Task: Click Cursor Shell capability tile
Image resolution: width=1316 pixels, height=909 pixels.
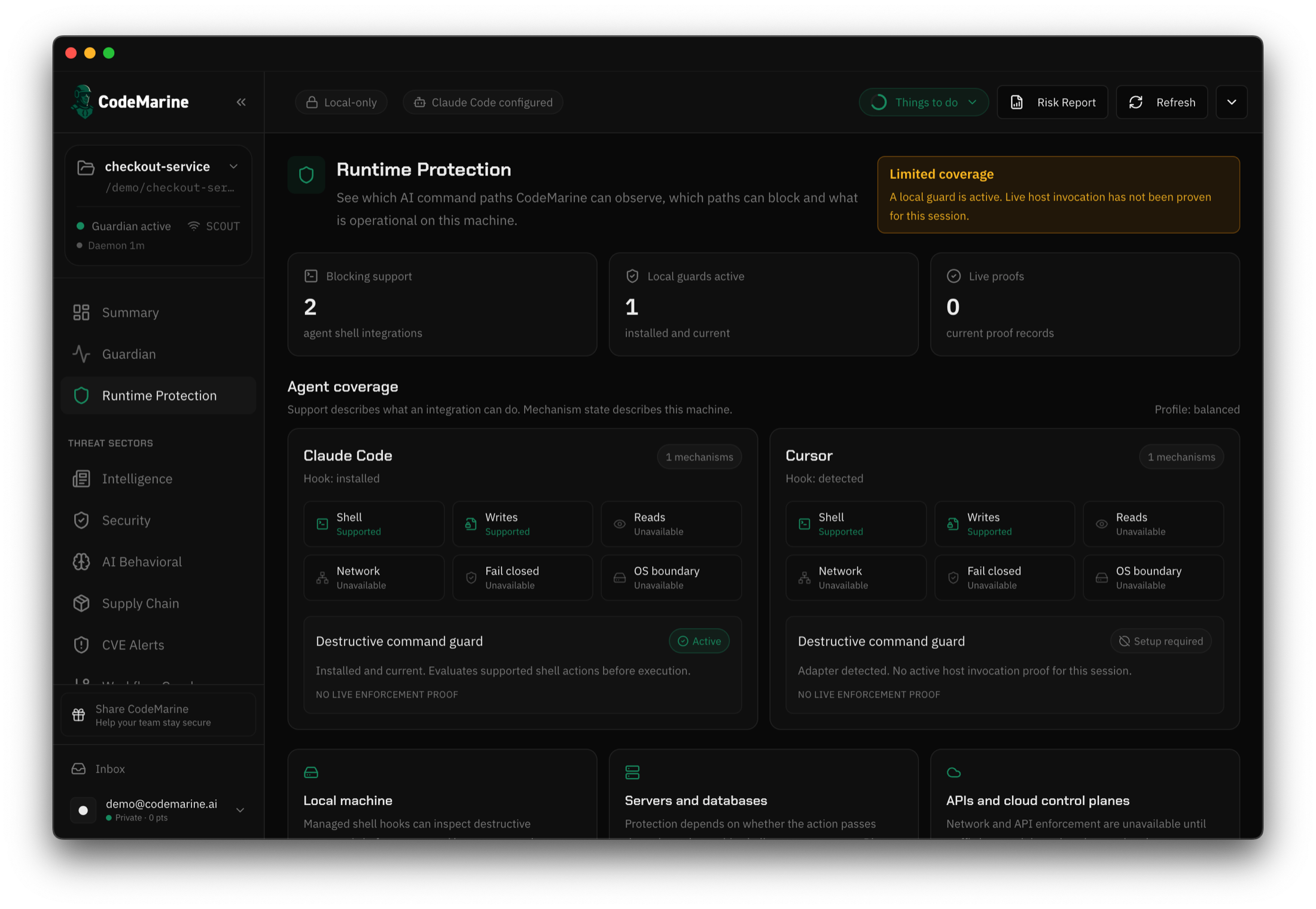Action: click(x=856, y=524)
